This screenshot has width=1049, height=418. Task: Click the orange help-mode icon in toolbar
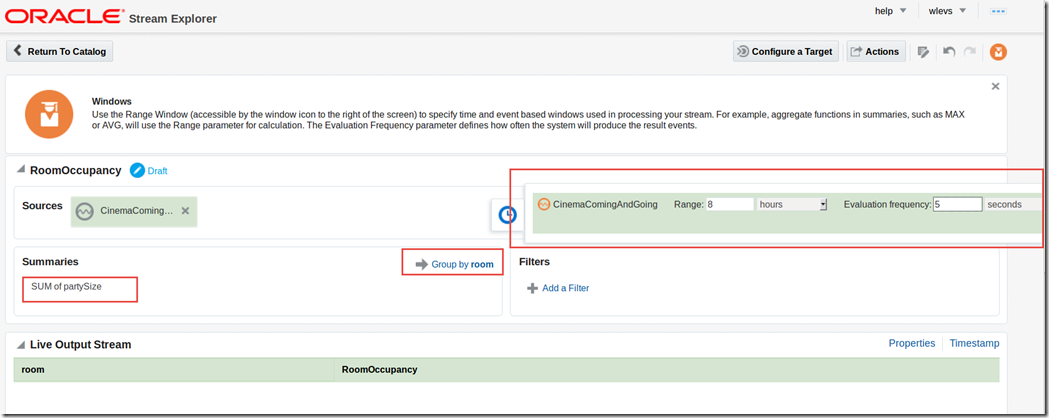pyautogui.click(x=998, y=52)
